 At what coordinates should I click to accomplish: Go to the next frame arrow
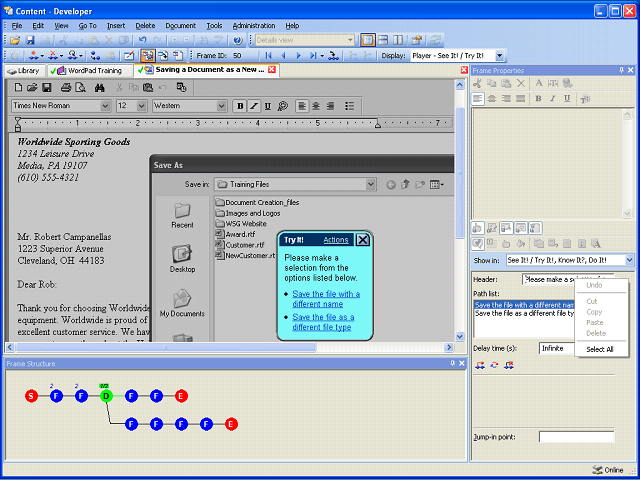[x=298, y=56]
